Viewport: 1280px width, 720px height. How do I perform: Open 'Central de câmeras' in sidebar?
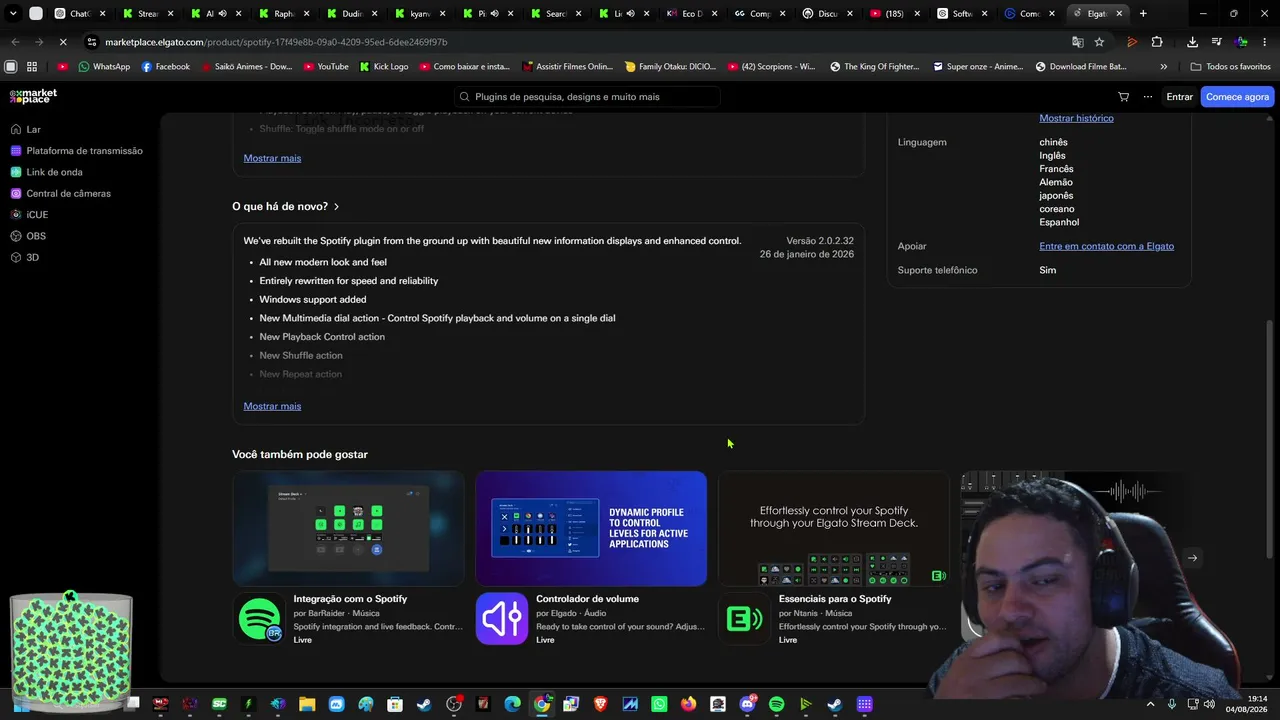coord(60,193)
